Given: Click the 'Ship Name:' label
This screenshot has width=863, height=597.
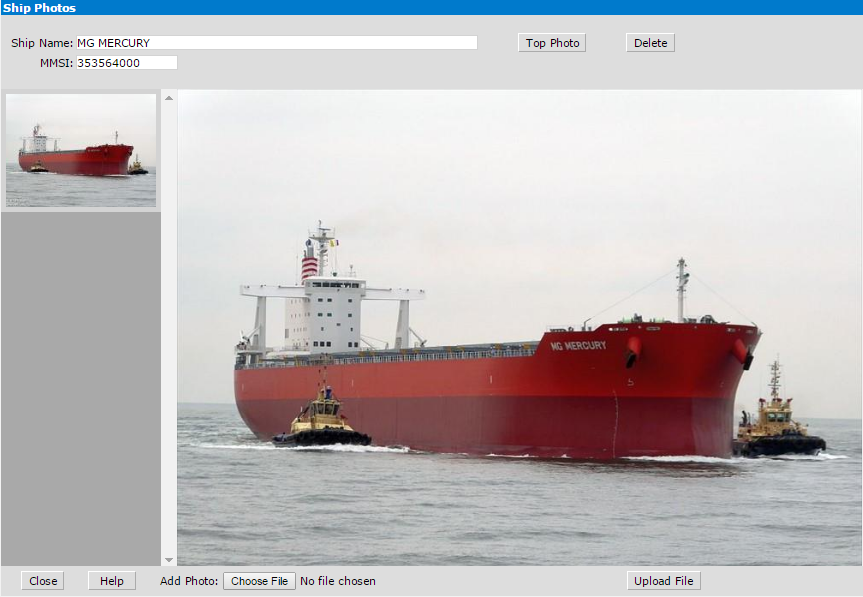Looking at the screenshot, I should click(x=42, y=43).
